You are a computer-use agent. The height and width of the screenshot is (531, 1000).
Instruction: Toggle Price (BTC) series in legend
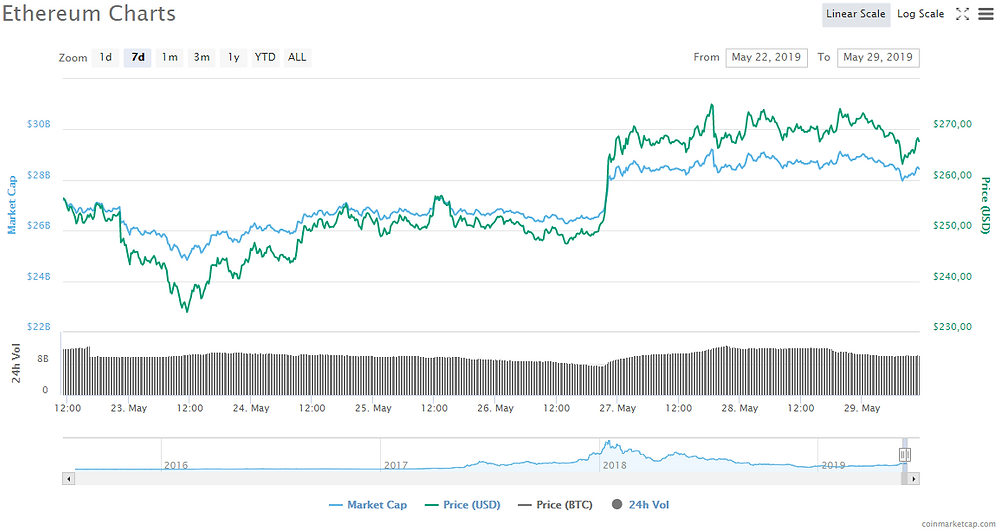click(x=555, y=505)
